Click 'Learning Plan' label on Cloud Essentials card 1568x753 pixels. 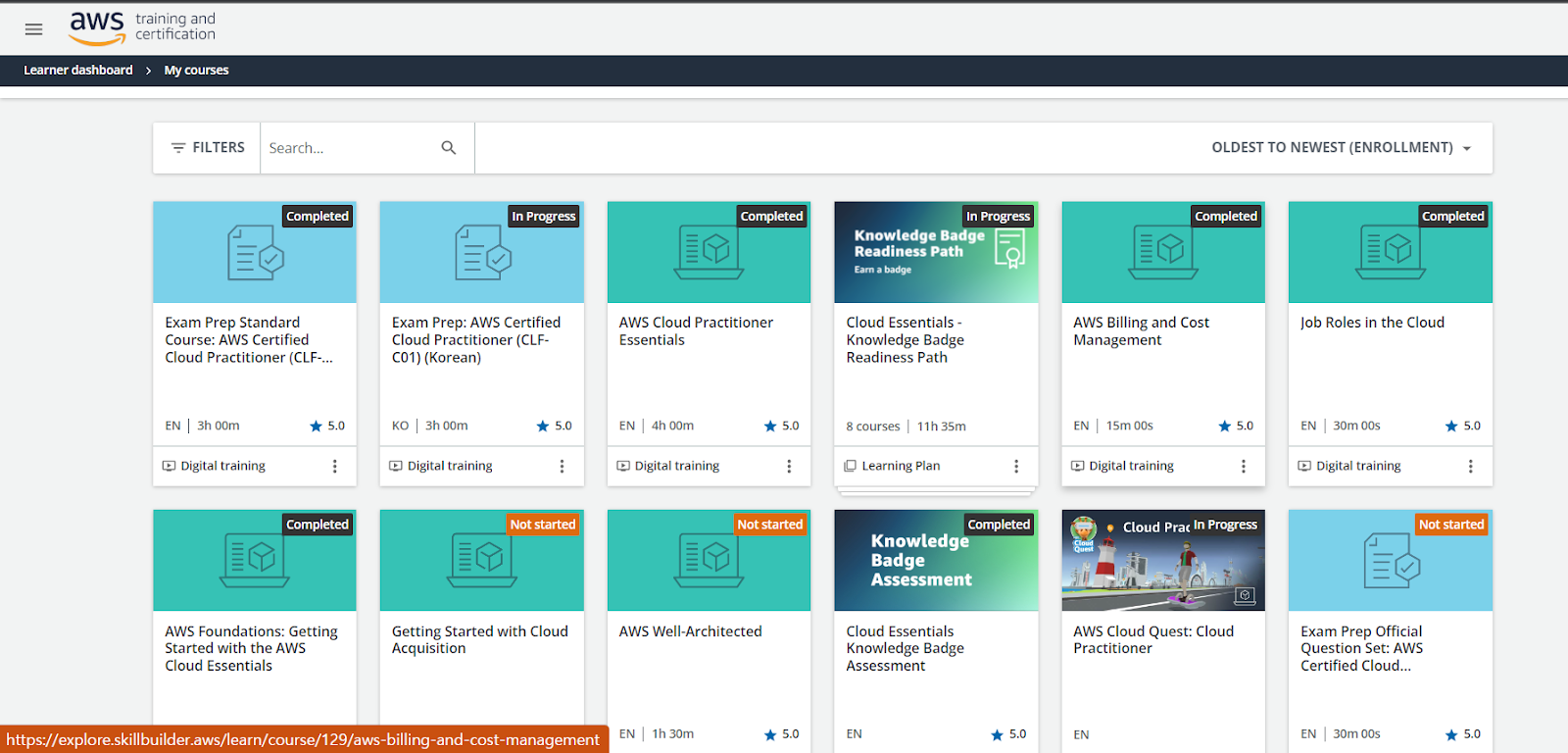[x=901, y=467]
